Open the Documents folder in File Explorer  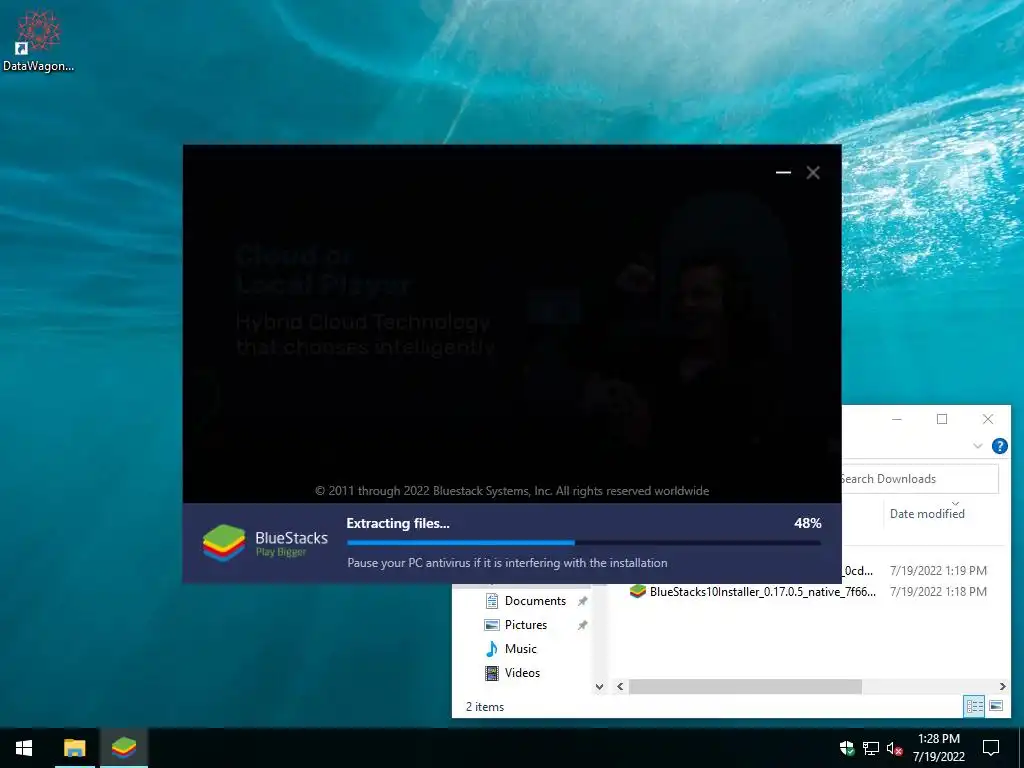pyautogui.click(x=535, y=601)
